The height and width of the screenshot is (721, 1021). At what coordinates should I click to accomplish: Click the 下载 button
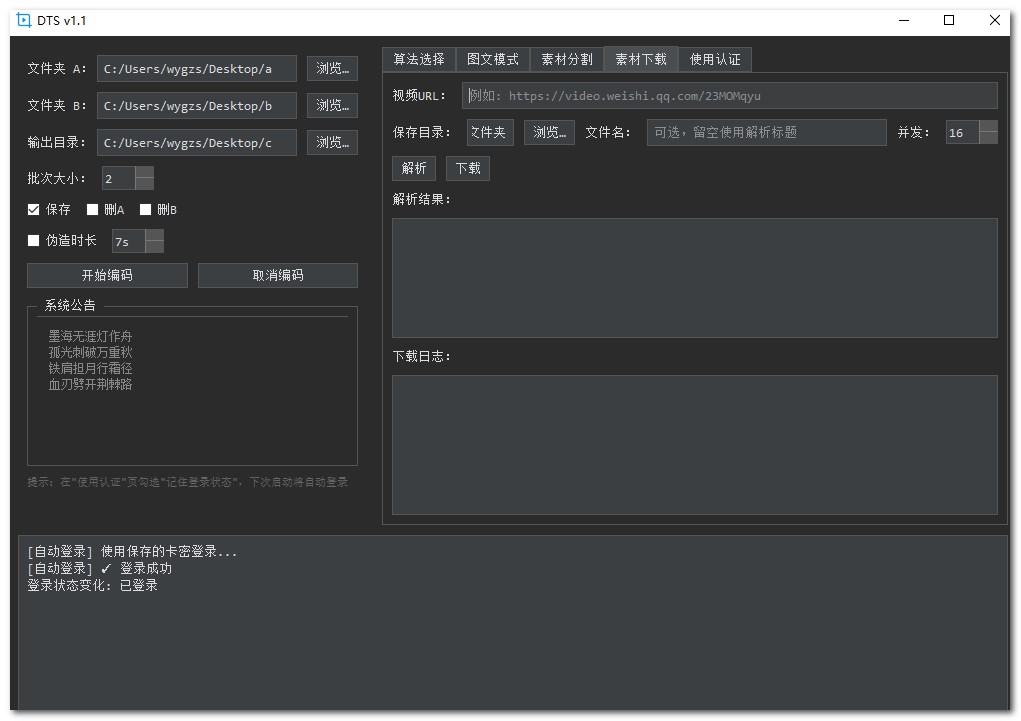[468, 168]
